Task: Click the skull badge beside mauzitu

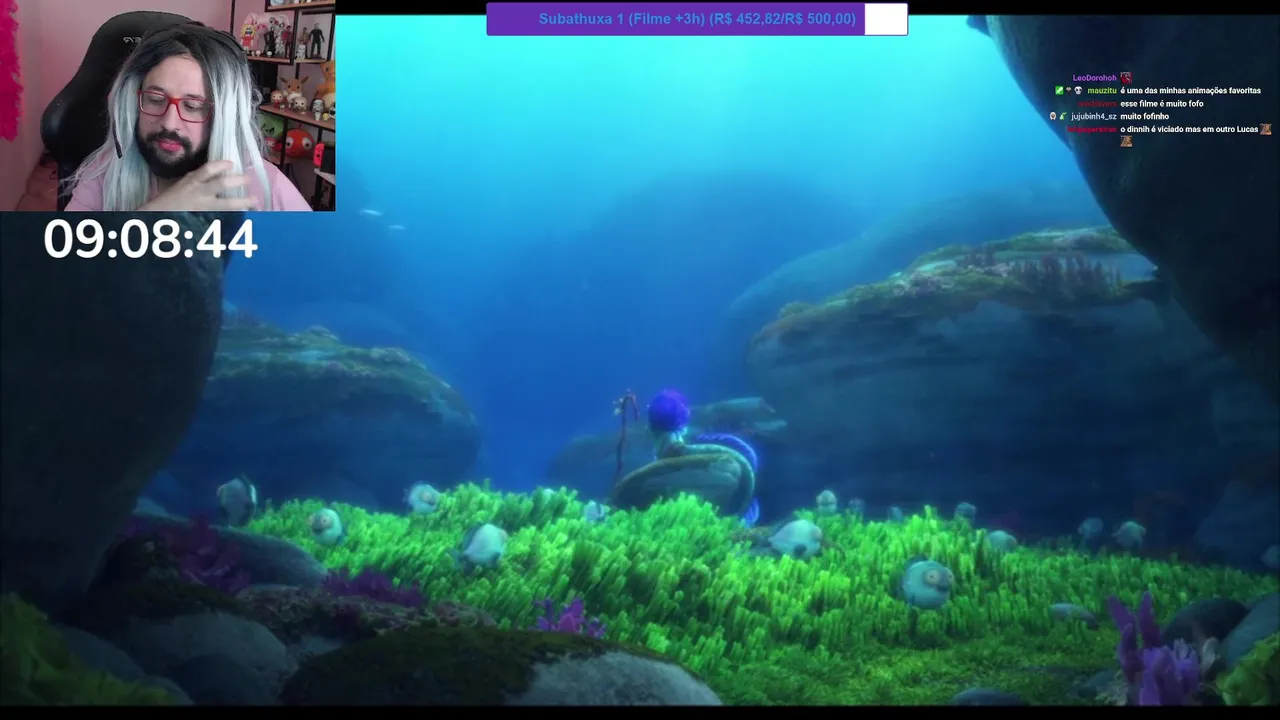Action: coord(1078,91)
